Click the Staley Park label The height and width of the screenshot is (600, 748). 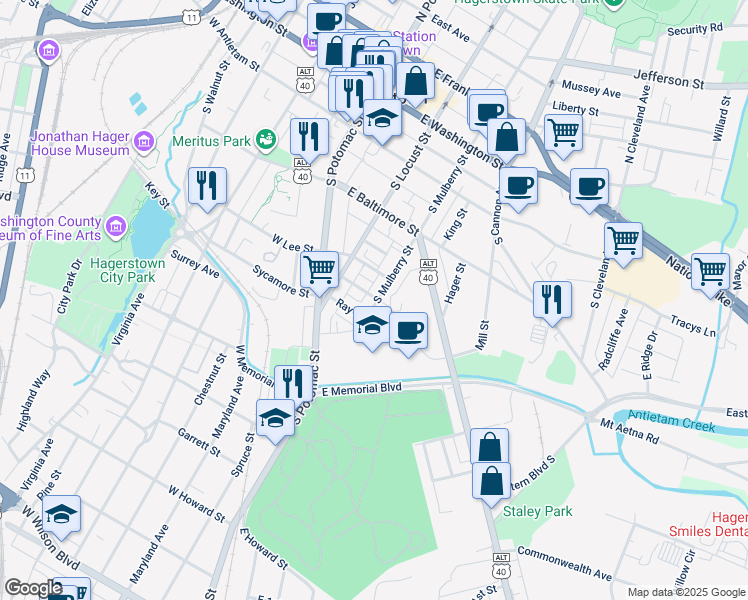538,511
